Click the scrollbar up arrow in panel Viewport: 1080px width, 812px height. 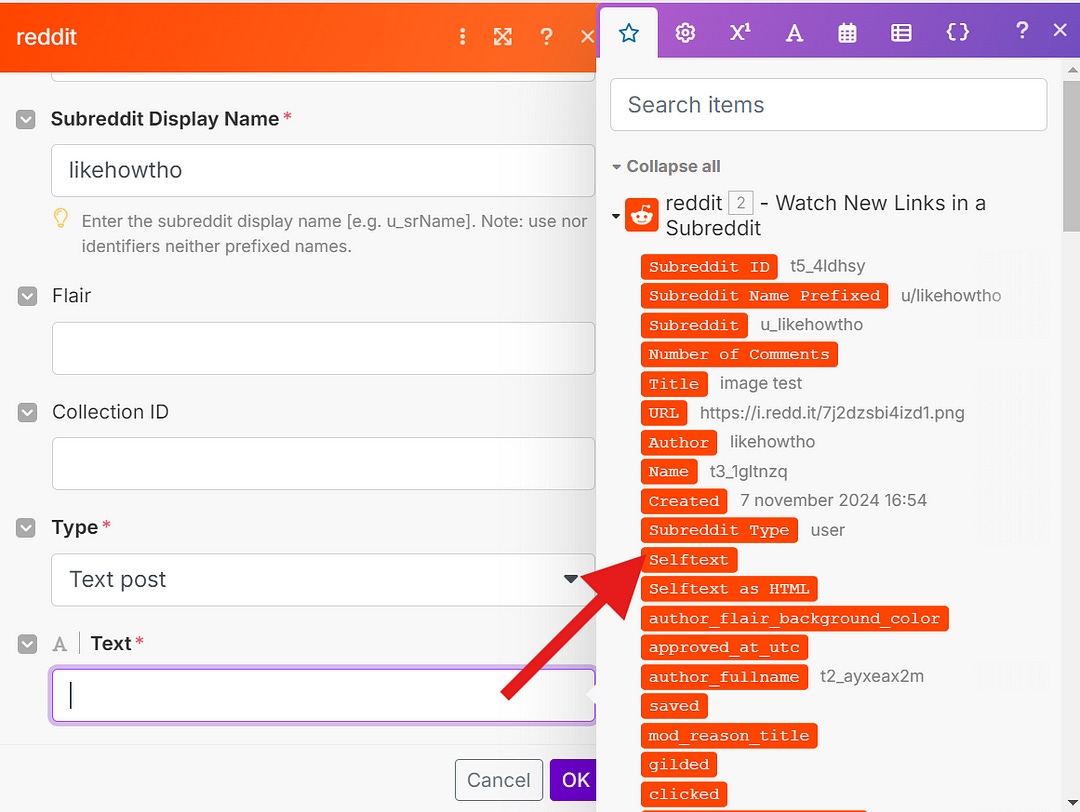point(1072,70)
